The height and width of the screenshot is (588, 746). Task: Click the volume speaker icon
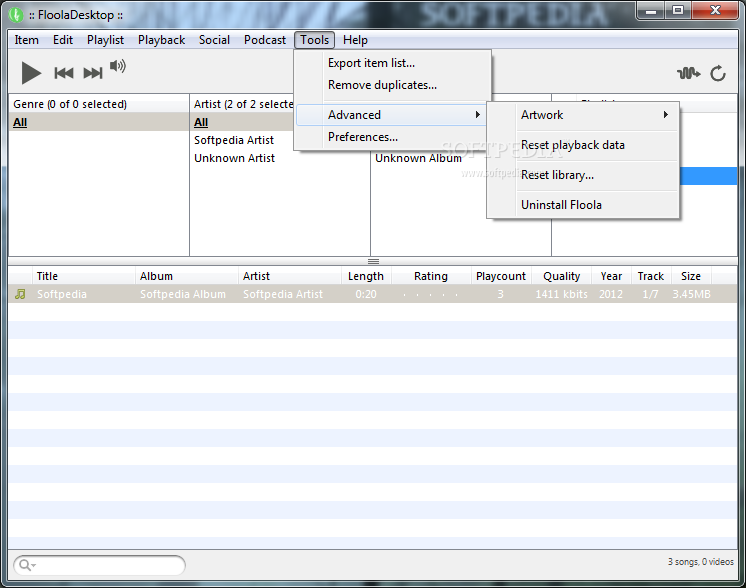coord(118,66)
